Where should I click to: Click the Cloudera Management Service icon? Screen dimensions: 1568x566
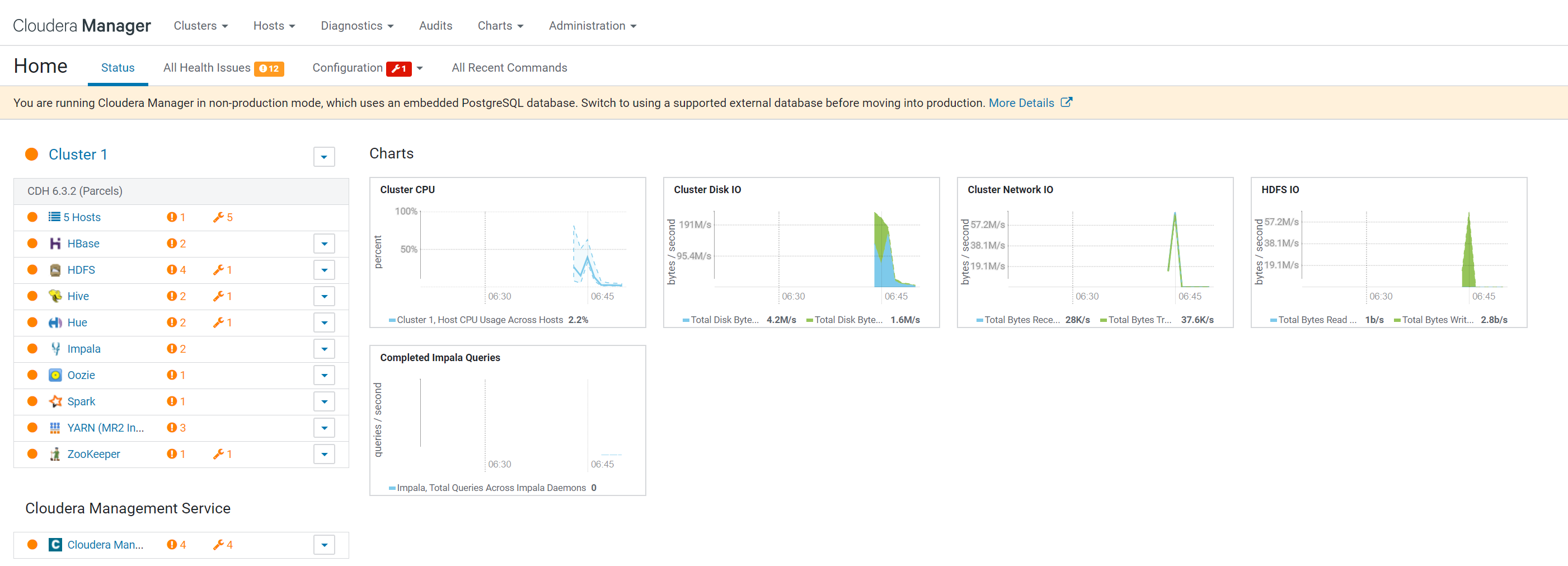pyautogui.click(x=55, y=545)
